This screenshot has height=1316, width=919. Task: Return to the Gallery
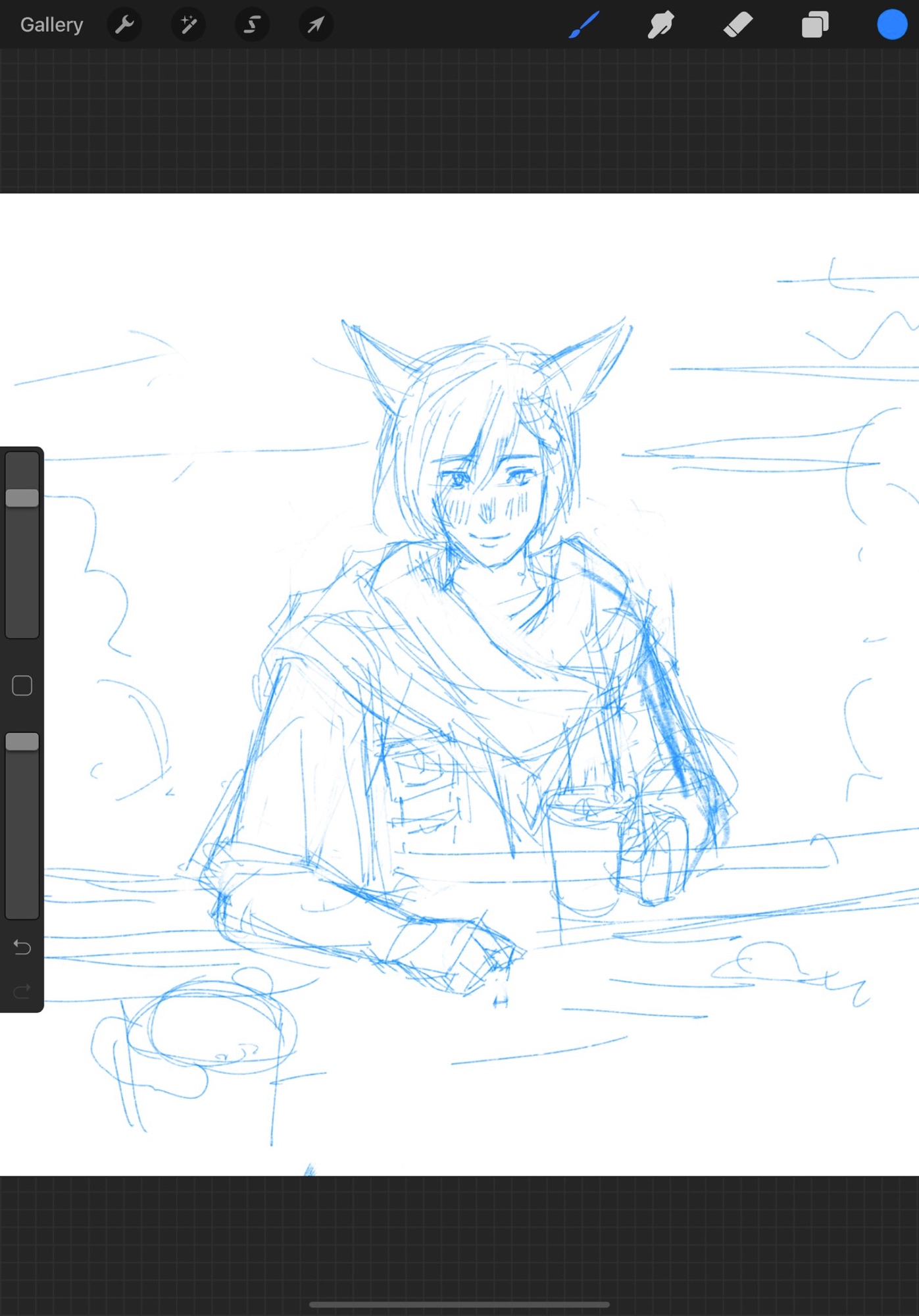pyautogui.click(x=51, y=25)
